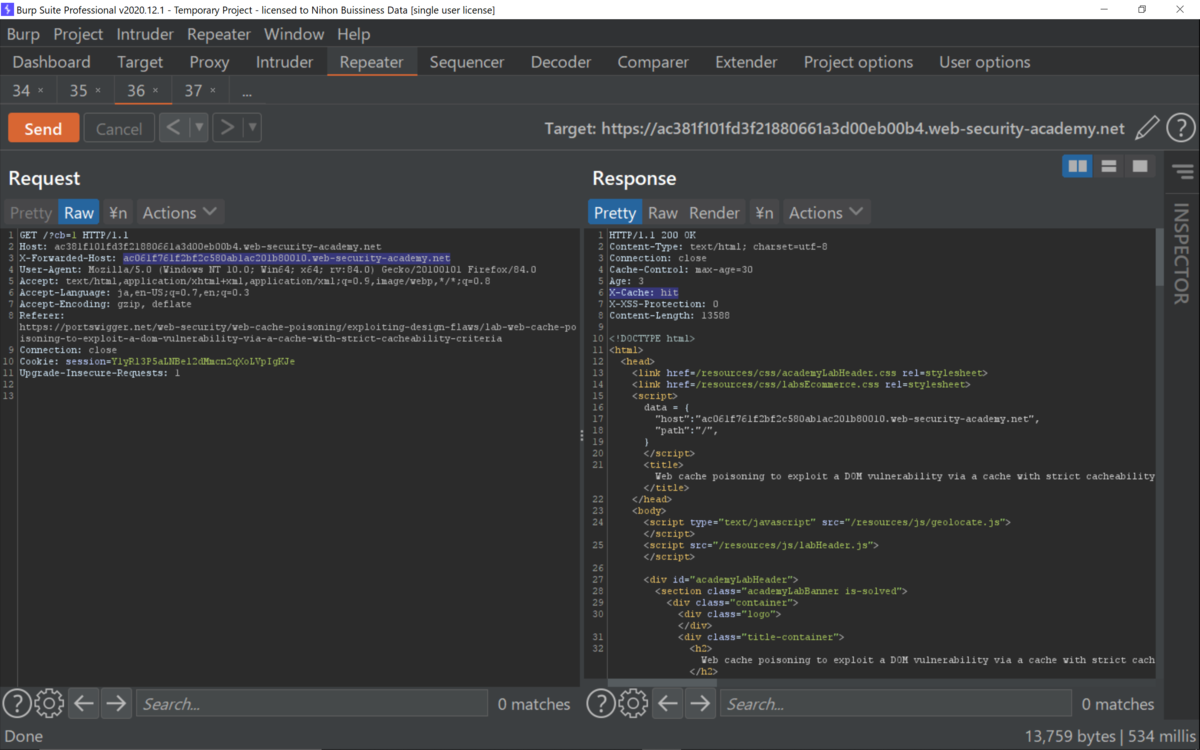Image resolution: width=1200 pixels, height=750 pixels.
Task: Edit target with the pencil icon
Action: 1148,128
